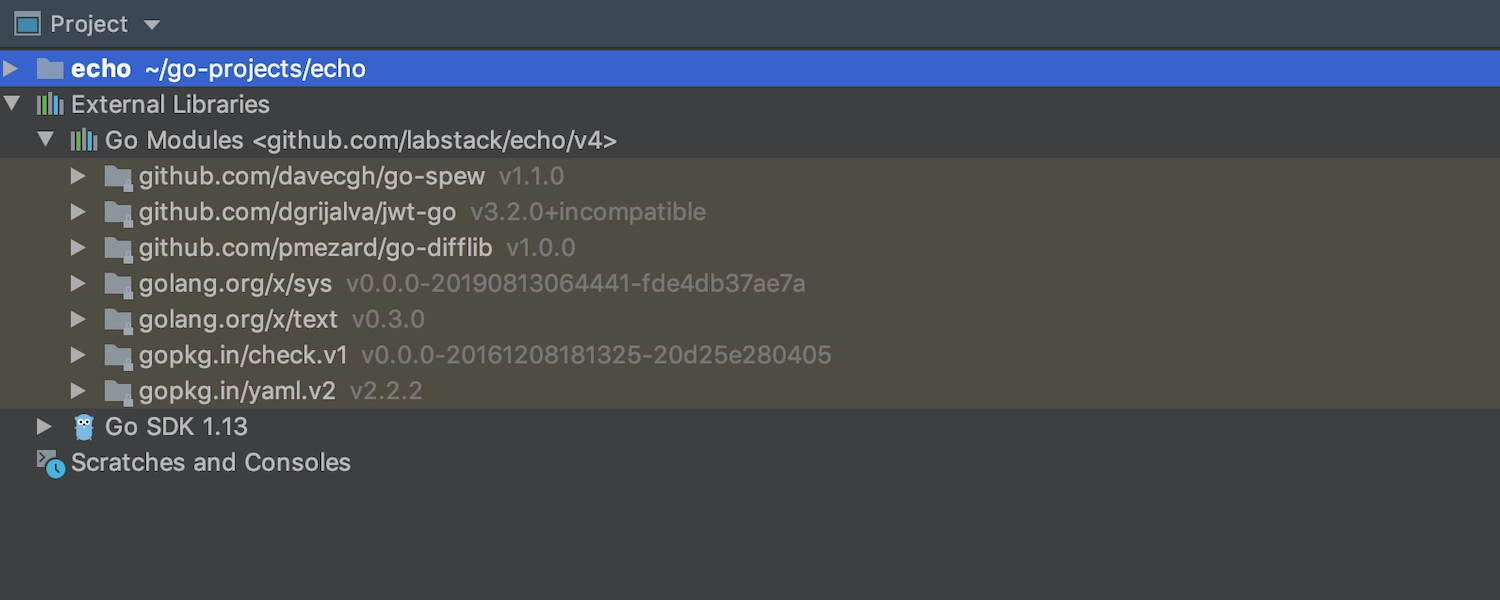Image resolution: width=1500 pixels, height=600 pixels.
Task: Click the go-spew module folder icon
Action: coord(118,177)
